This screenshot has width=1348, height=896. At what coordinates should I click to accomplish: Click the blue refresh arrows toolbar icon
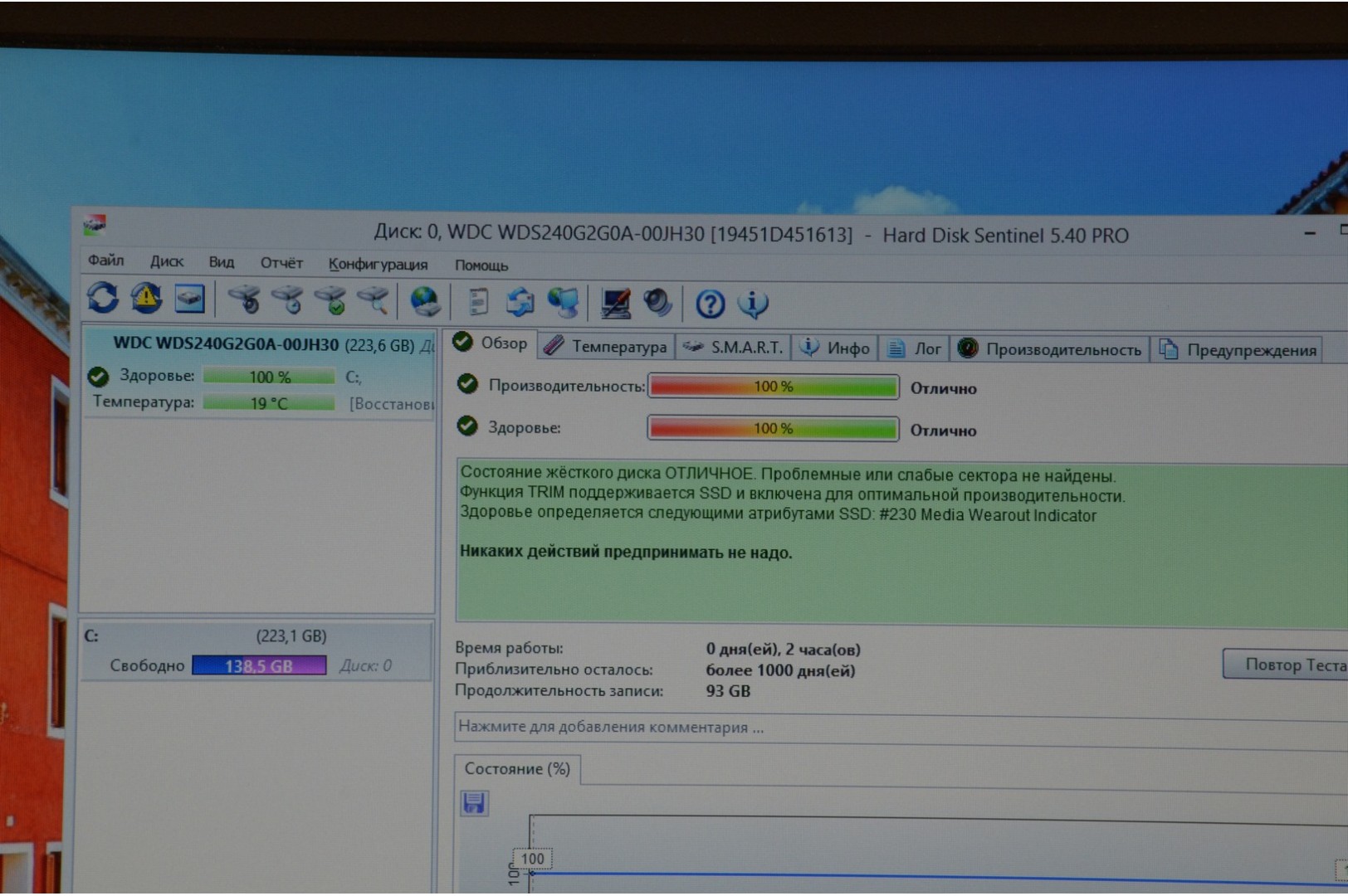click(103, 297)
